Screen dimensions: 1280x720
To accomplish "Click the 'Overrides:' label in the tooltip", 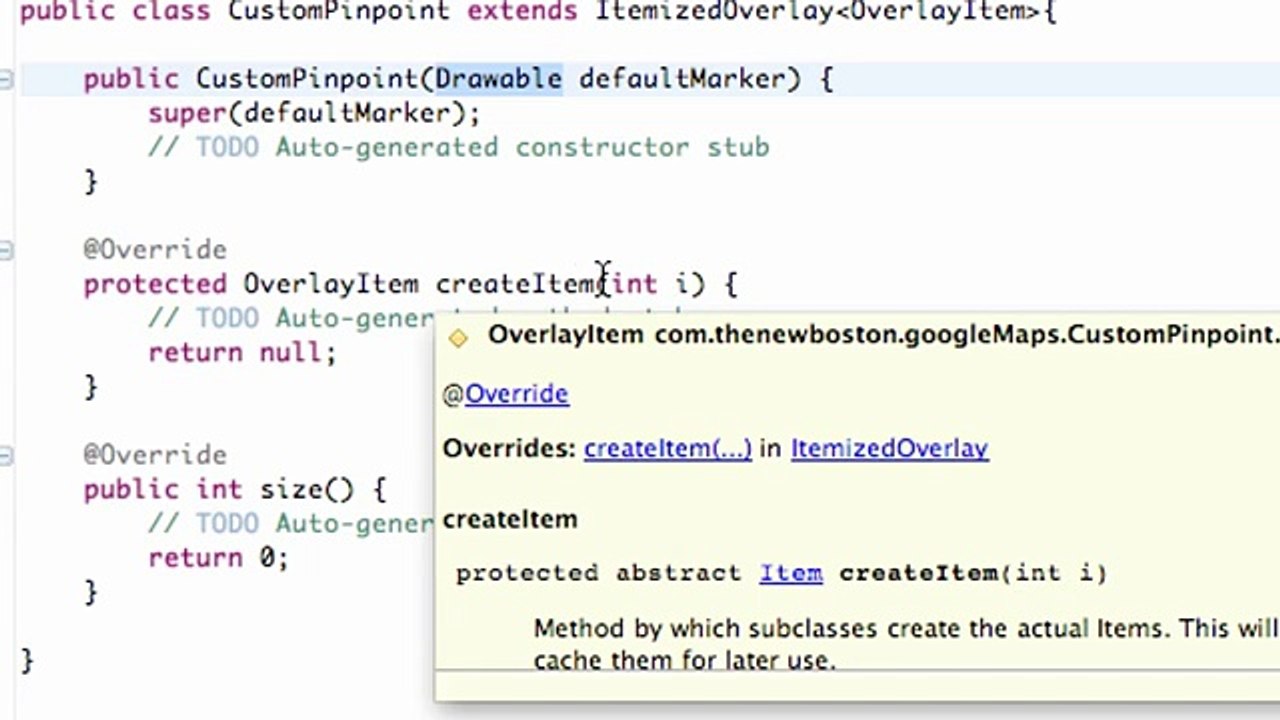I will (x=509, y=448).
